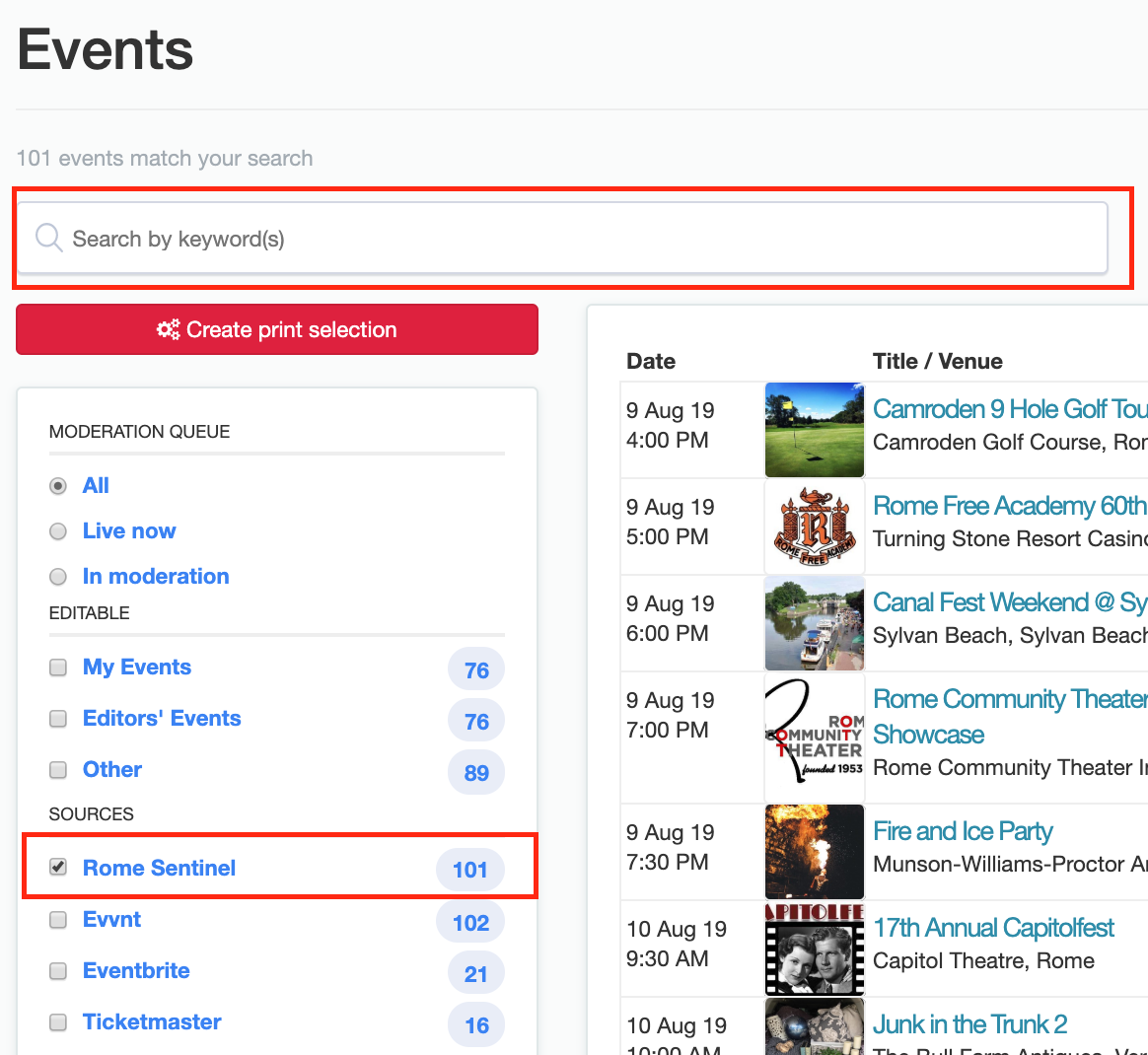
Task: Check the Eventbrite source checkbox
Action: tap(58, 971)
